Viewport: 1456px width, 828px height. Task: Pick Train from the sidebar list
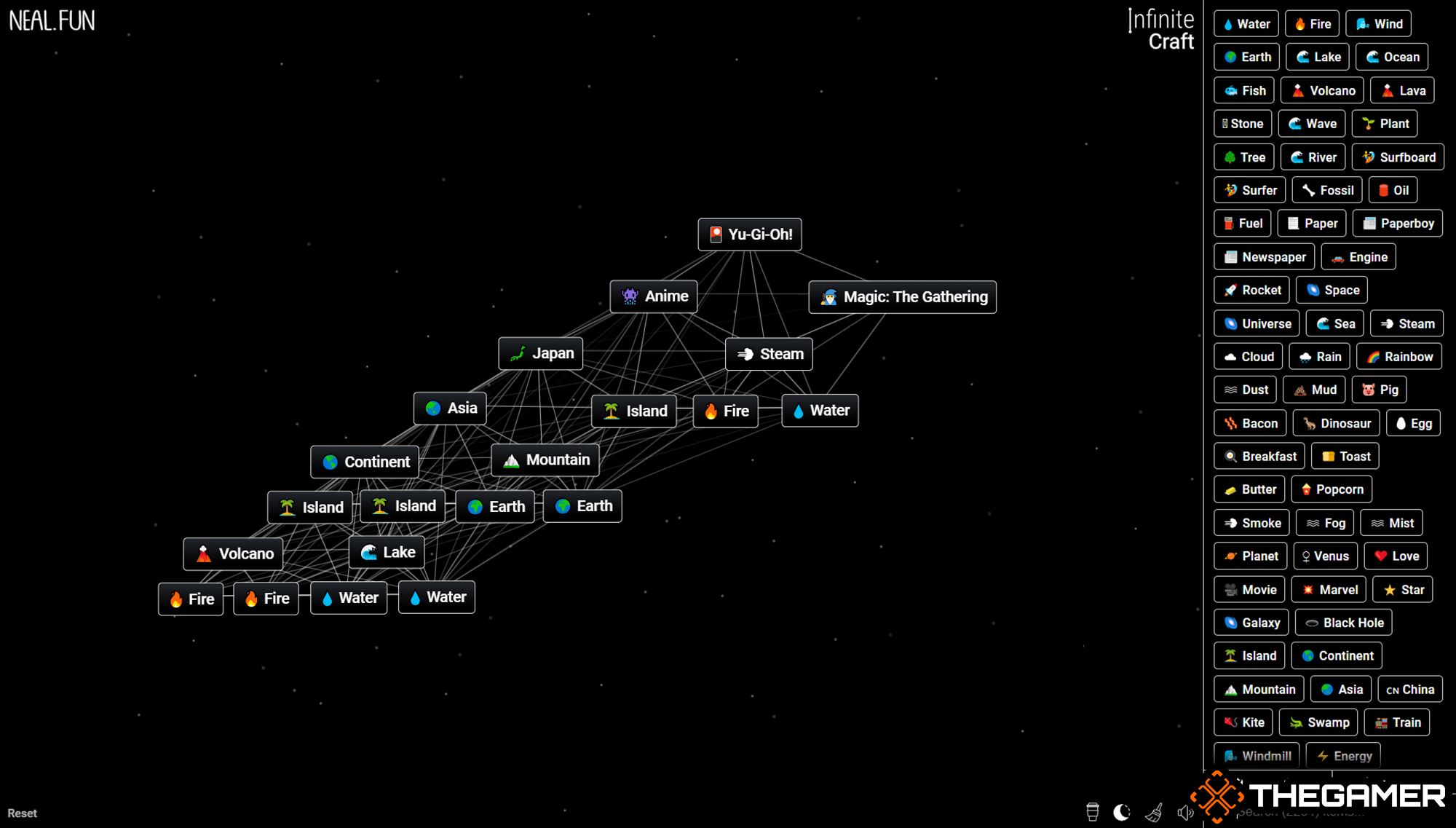1397,722
